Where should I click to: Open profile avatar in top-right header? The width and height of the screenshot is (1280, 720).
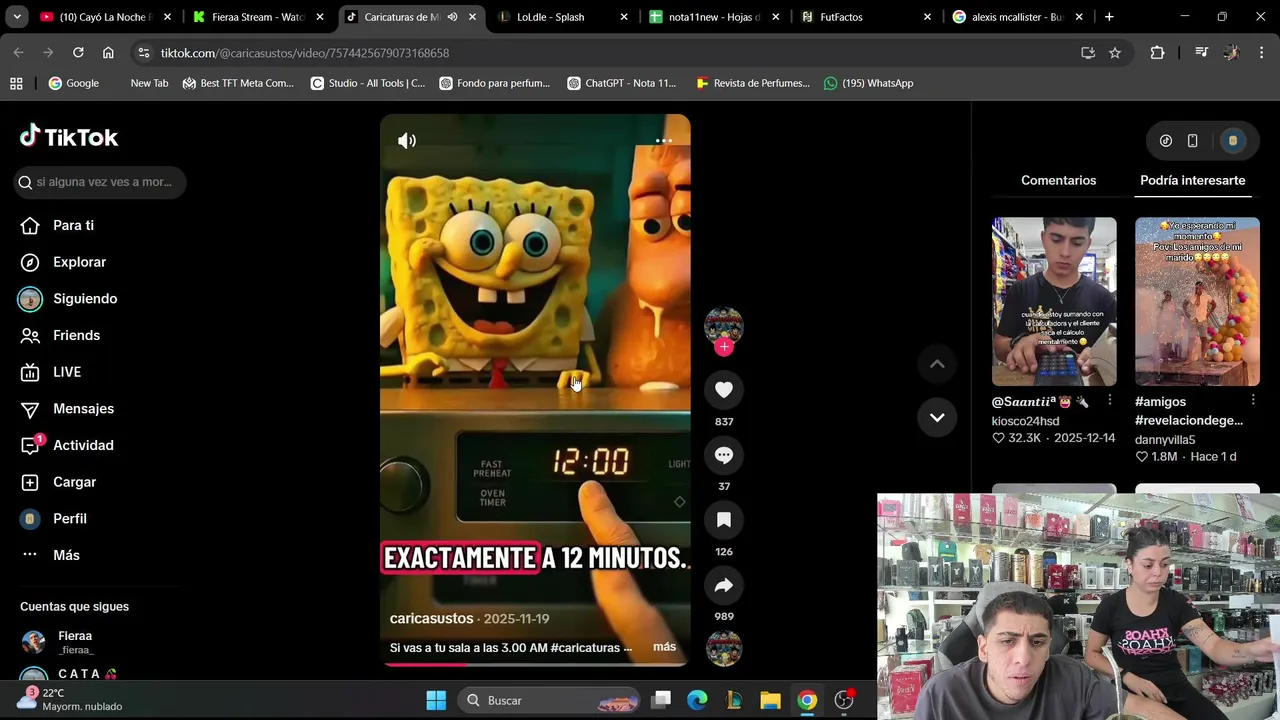pos(1233,141)
